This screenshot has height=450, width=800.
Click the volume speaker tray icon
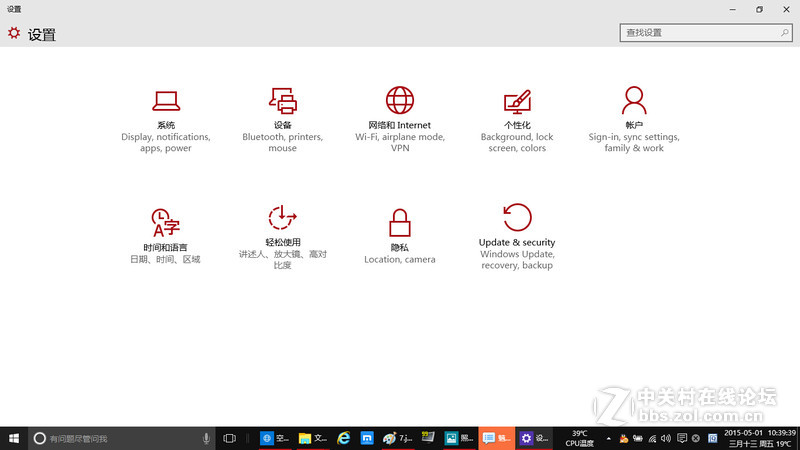coord(666,438)
